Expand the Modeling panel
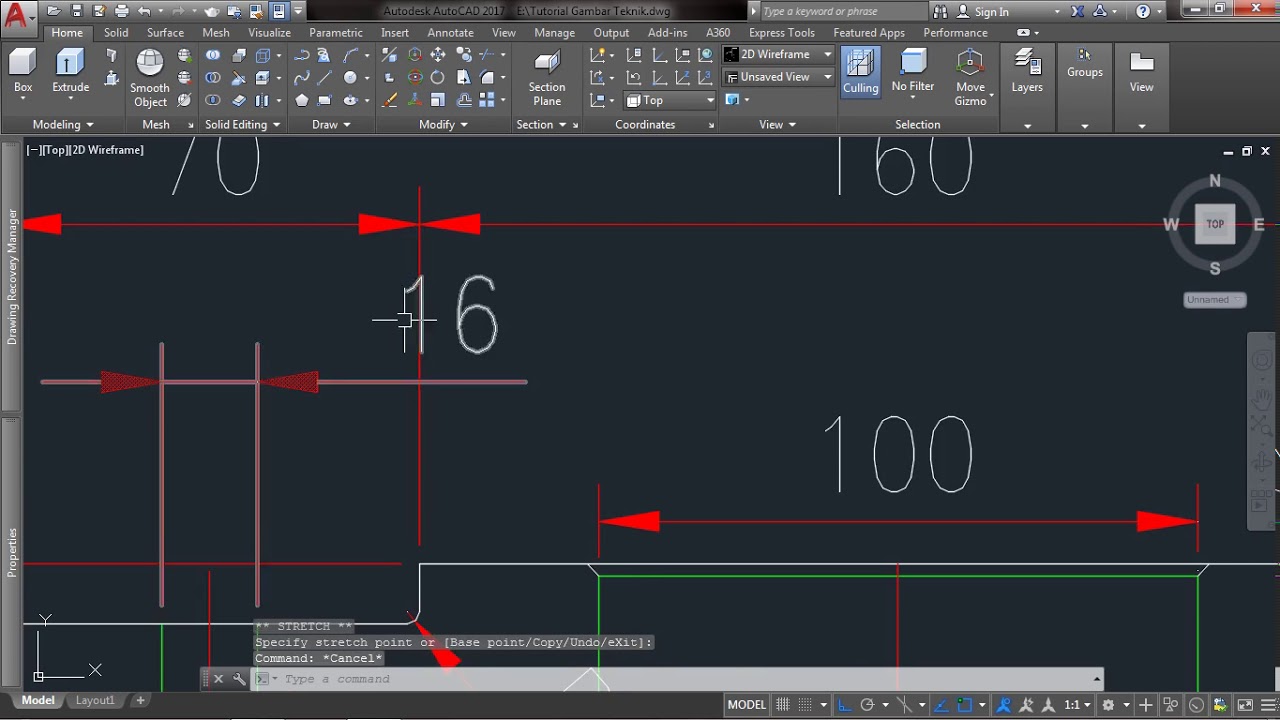The width and height of the screenshot is (1280, 720). tap(62, 125)
